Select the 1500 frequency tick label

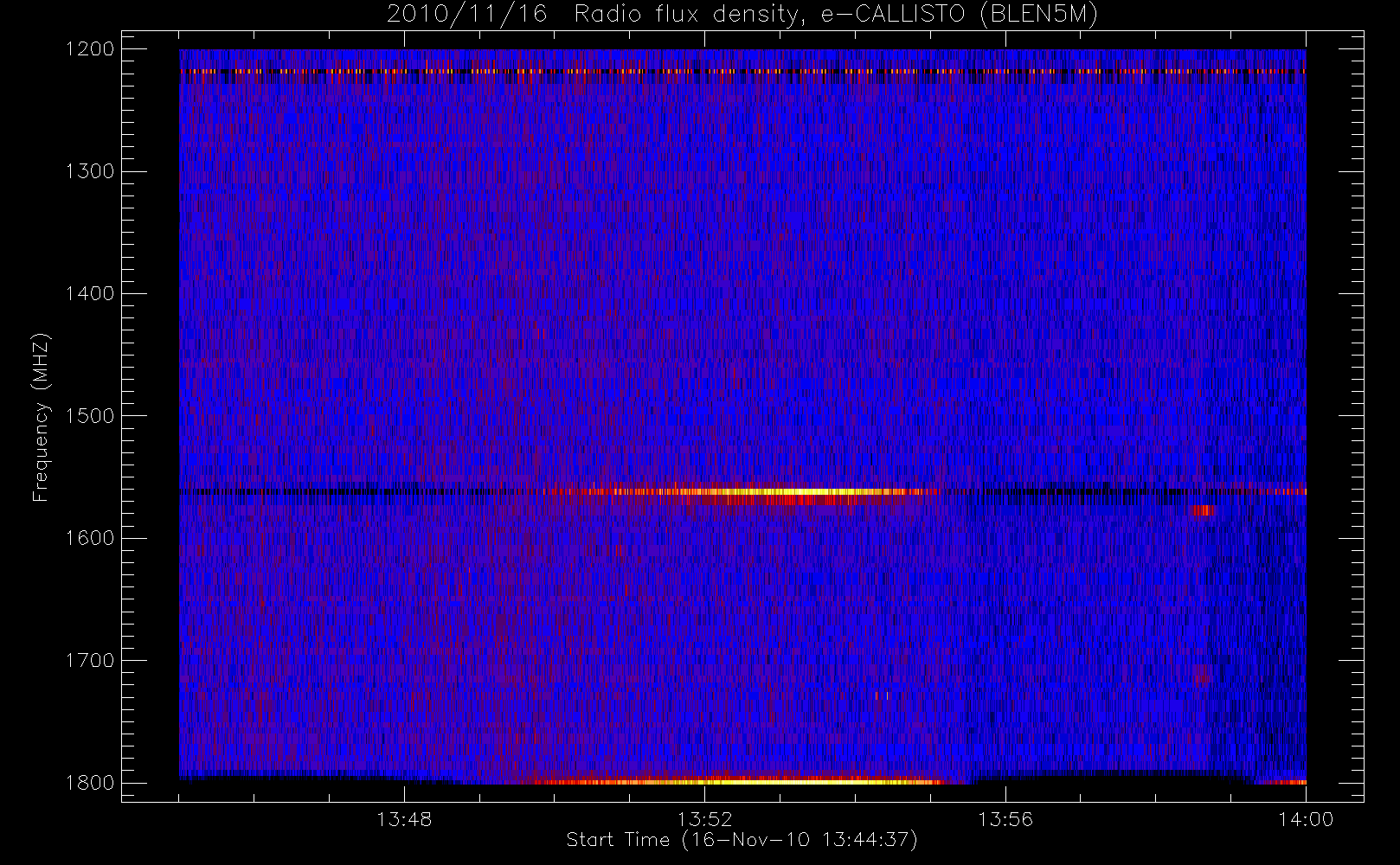pos(90,415)
